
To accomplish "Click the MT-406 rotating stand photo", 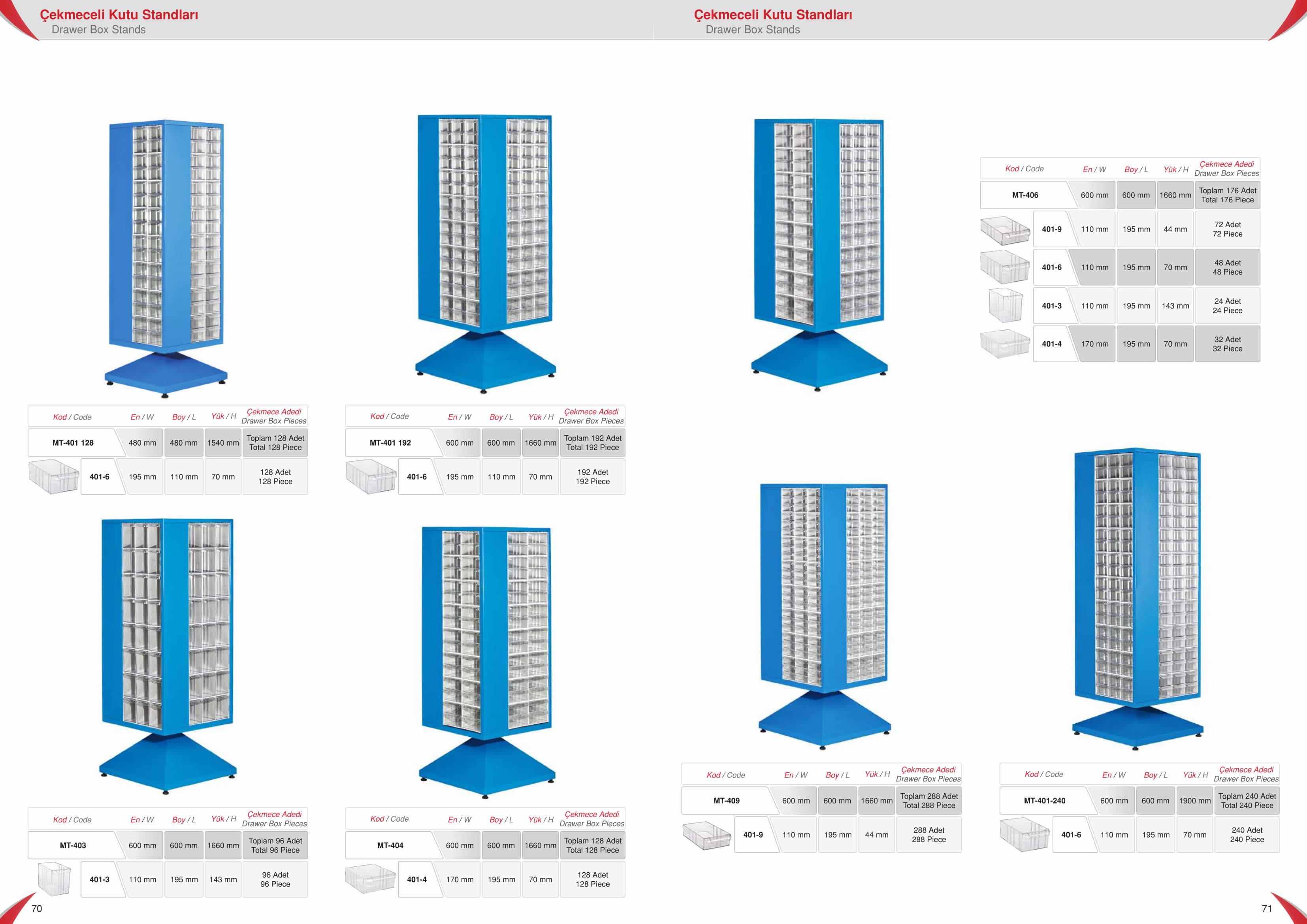I will 819,254.
